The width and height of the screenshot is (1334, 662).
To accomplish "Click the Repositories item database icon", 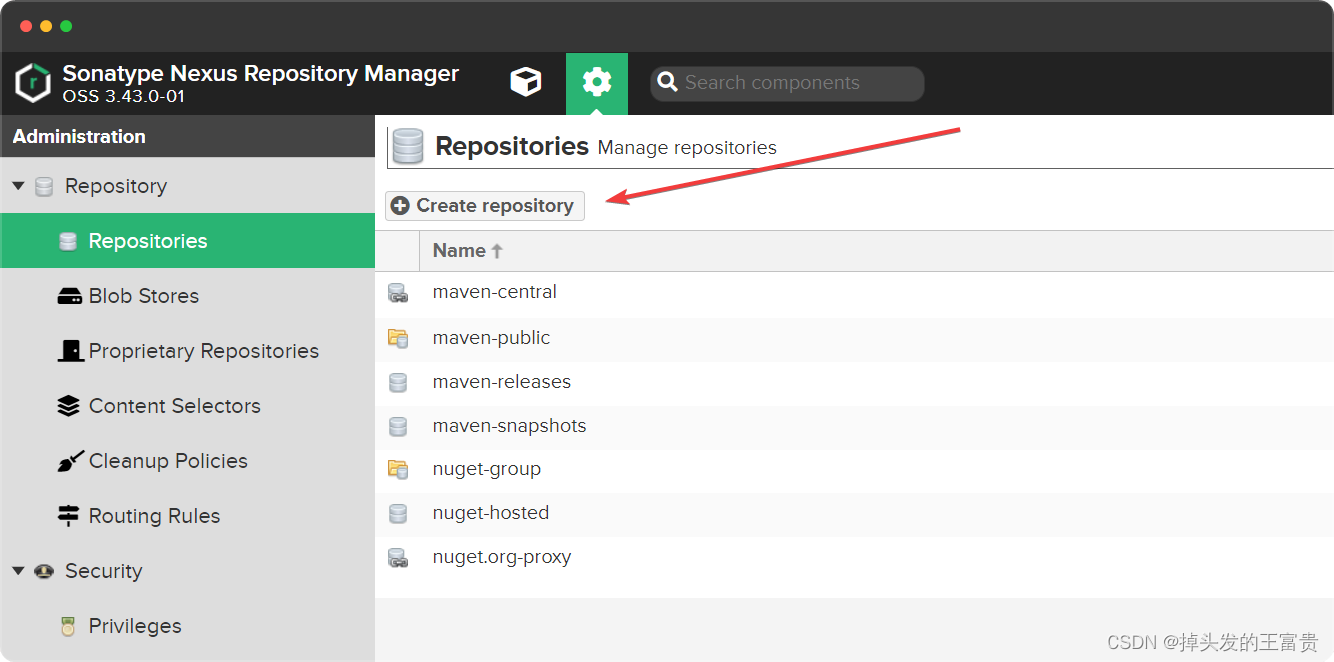I will pos(68,241).
